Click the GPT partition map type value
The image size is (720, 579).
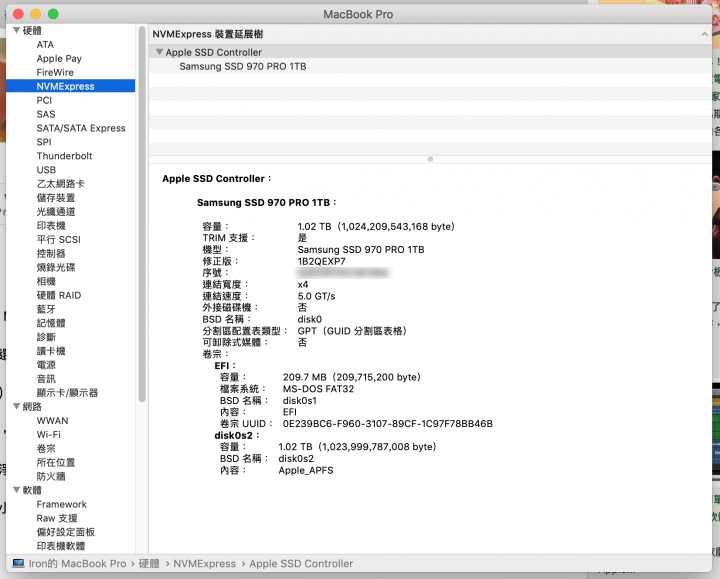[352, 331]
